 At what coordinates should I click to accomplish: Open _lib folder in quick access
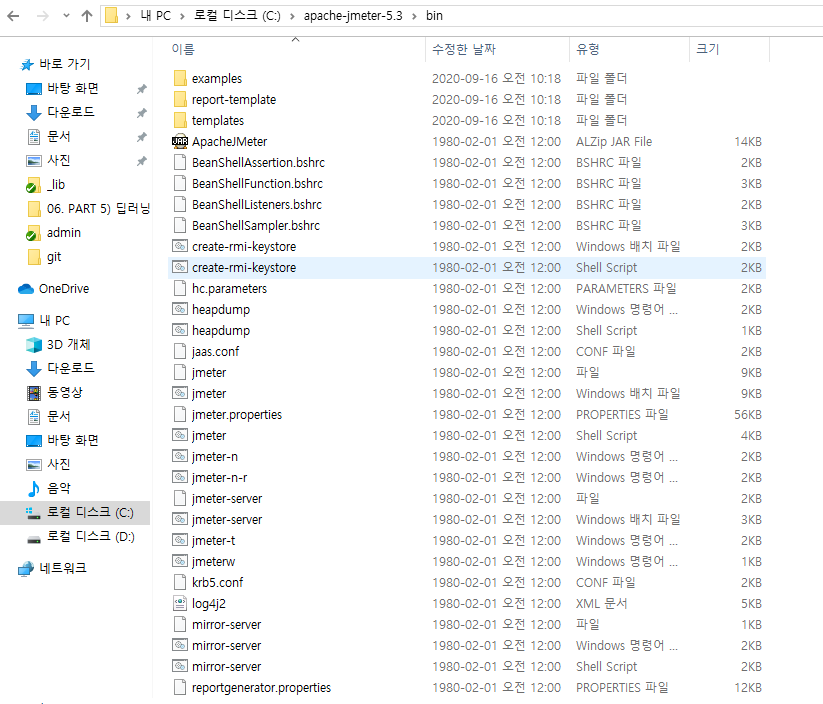tap(45, 185)
